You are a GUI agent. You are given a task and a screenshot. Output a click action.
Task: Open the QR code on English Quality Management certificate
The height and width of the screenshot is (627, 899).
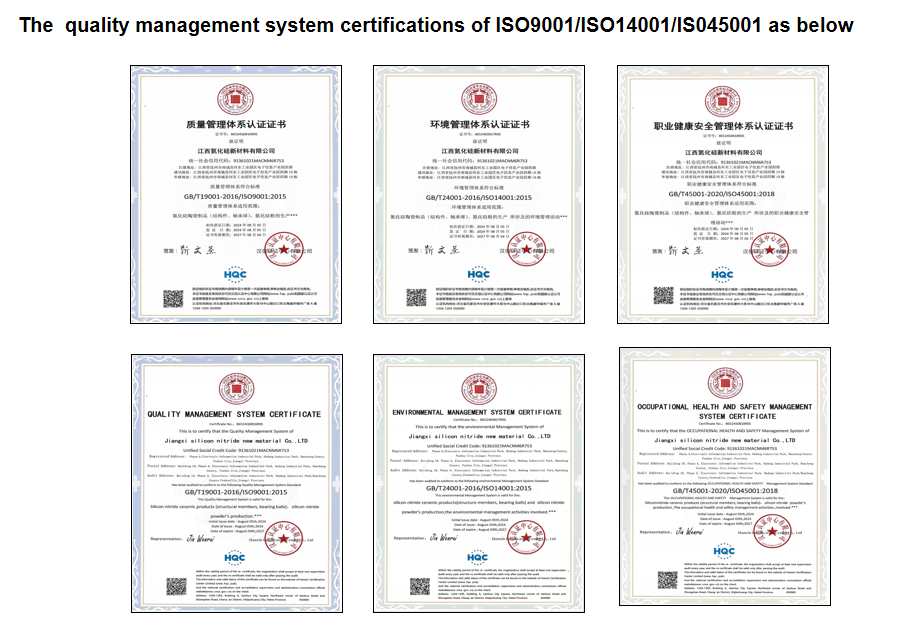(176, 586)
